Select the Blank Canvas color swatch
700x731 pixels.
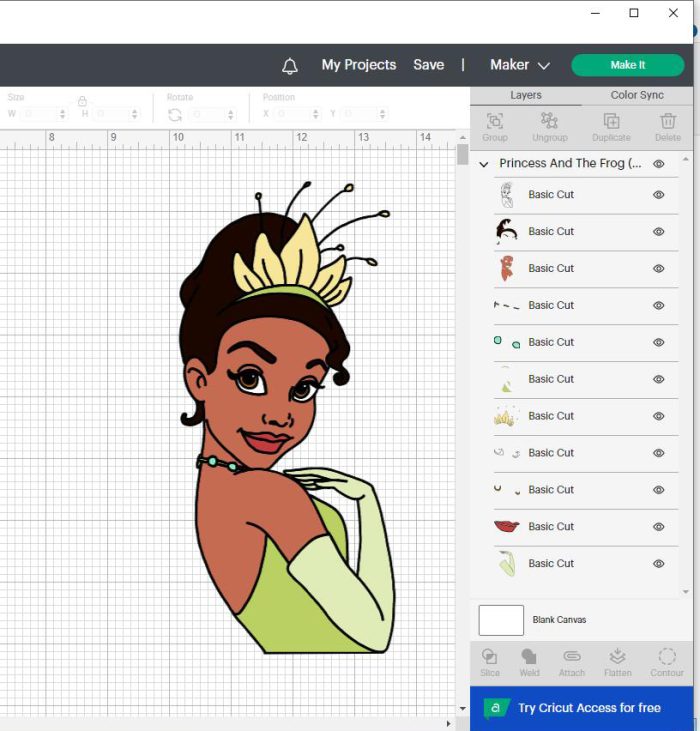501,621
